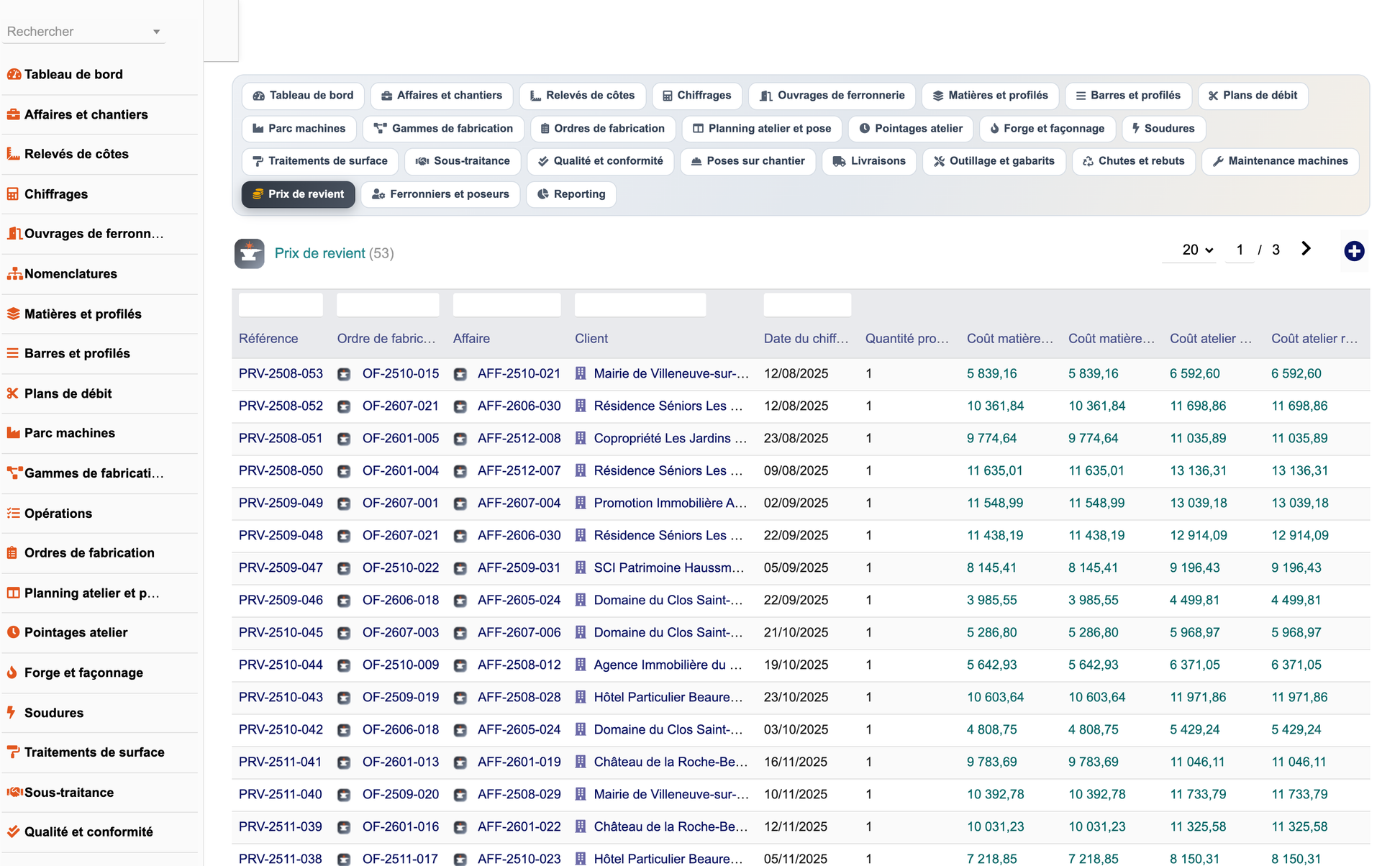Click Sous-traitance handshake icon in sidebar
This screenshot has height=866, width=1400.
point(14,792)
